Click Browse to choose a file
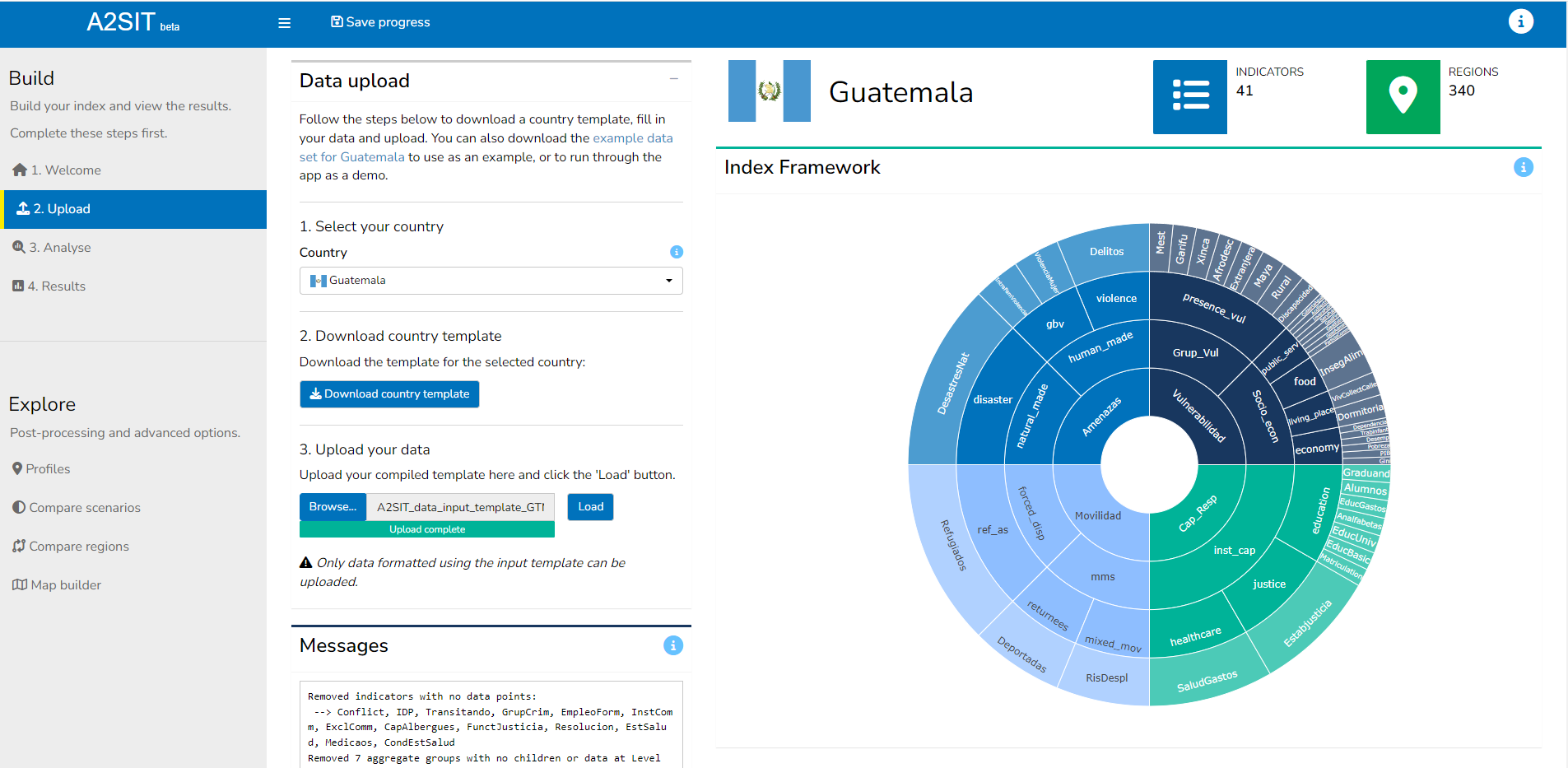 (x=333, y=507)
